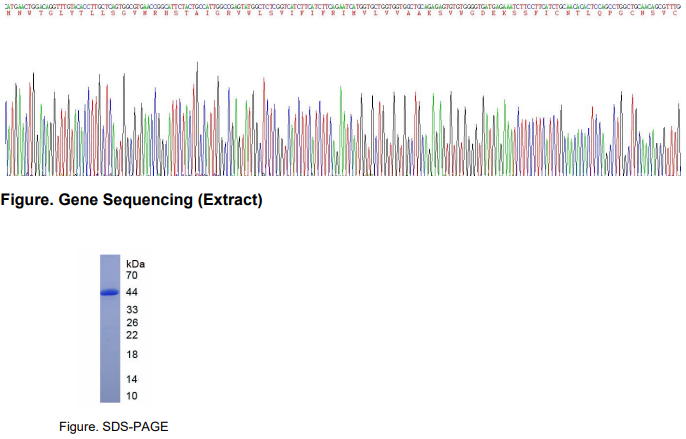Click the dark 44 kDa protein band

[109, 292]
